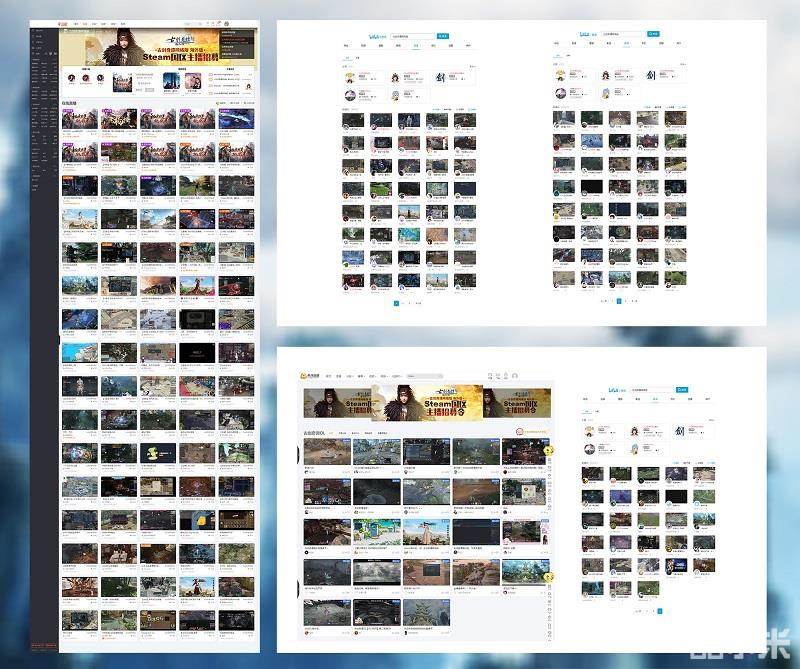
Task: Select the blue underlined category tab in the top-middle page
Action: point(416,45)
